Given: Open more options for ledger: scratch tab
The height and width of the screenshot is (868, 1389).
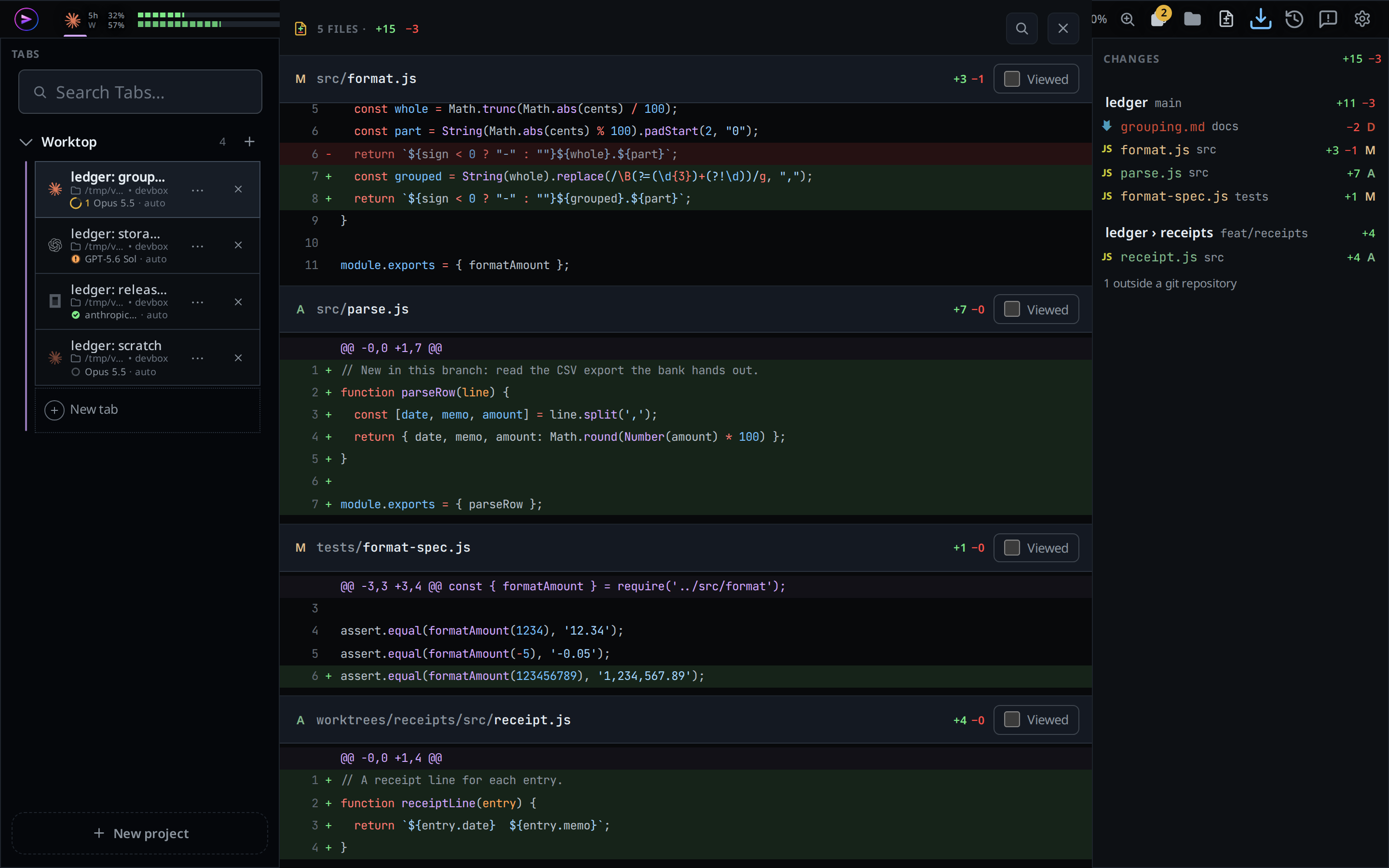Looking at the screenshot, I should [197, 358].
